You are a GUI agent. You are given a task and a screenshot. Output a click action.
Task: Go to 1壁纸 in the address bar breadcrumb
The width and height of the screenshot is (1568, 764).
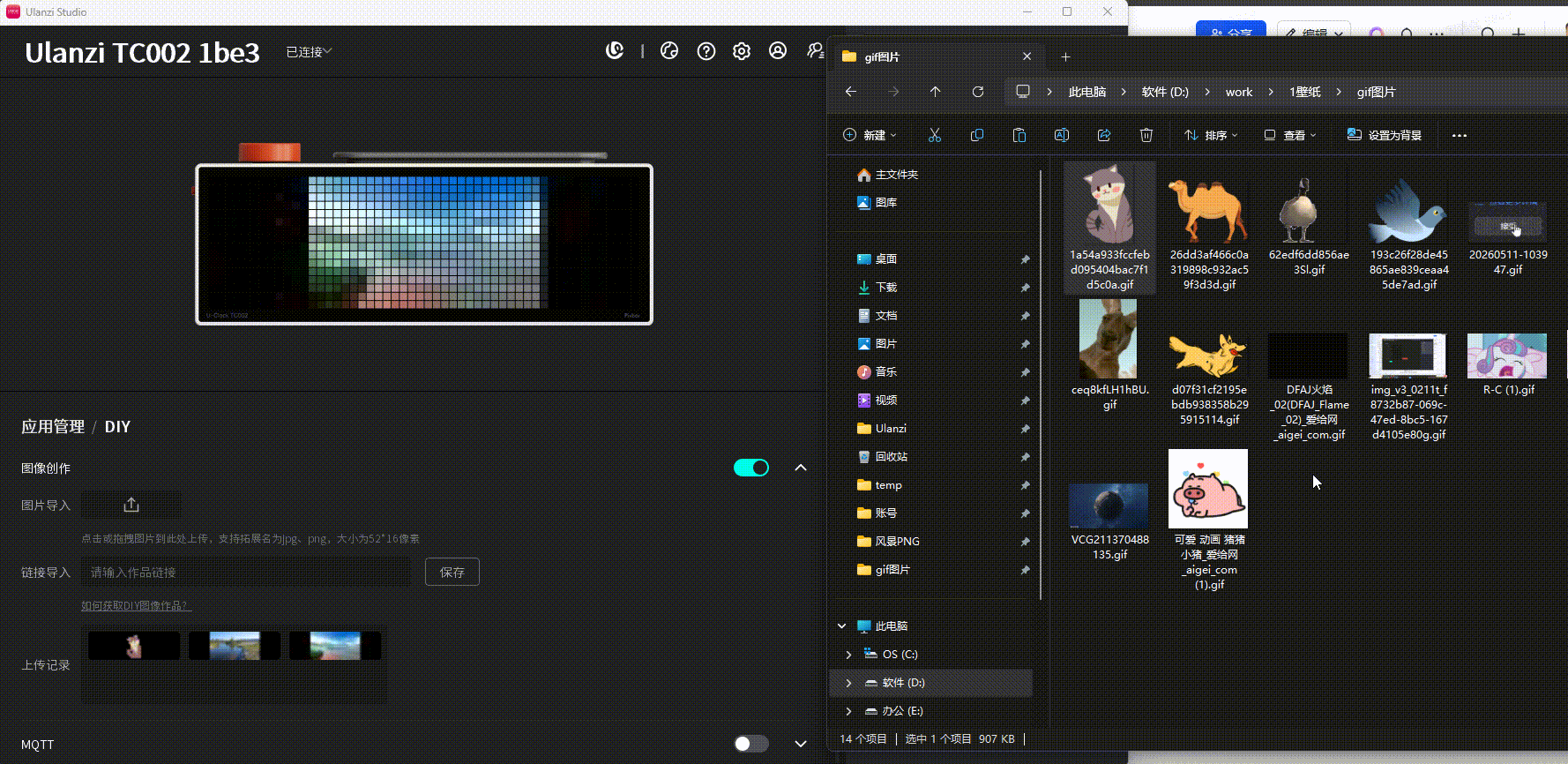[x=1305, y=92]
